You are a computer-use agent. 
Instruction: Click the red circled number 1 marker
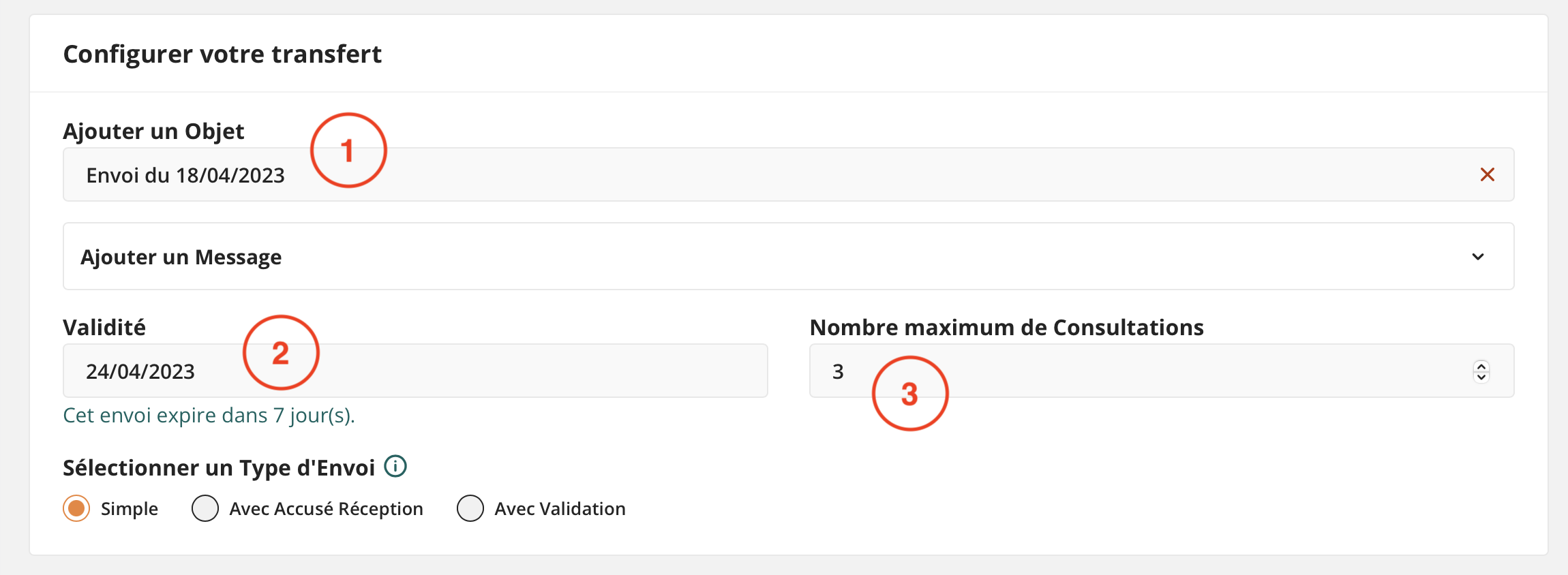coord(348,151)
